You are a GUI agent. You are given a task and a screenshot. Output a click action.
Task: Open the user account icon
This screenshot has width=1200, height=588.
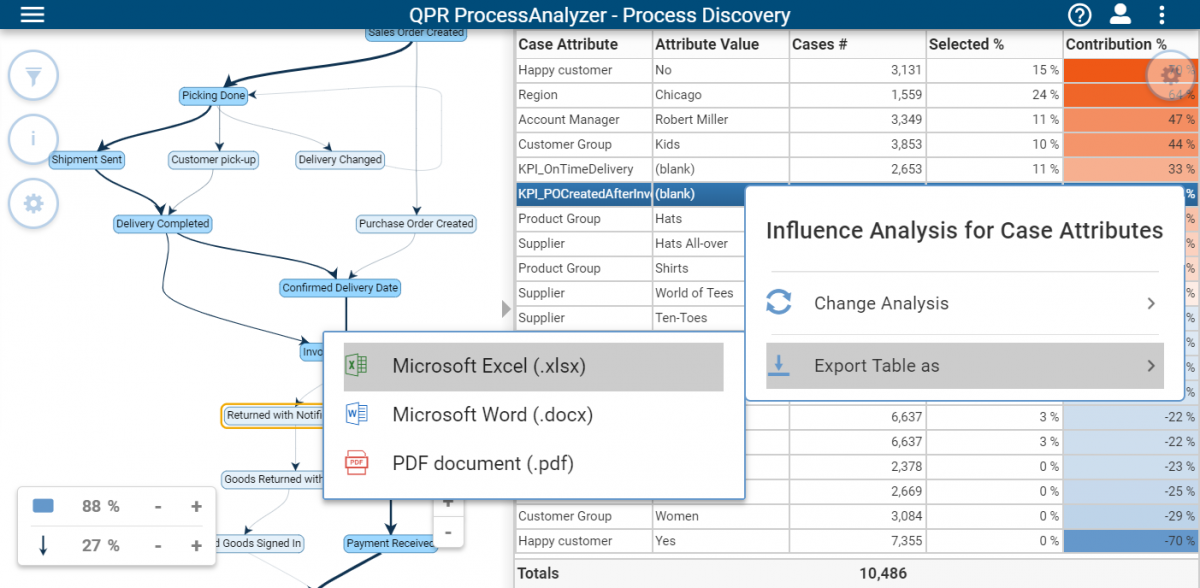[x=1120, y=15]
